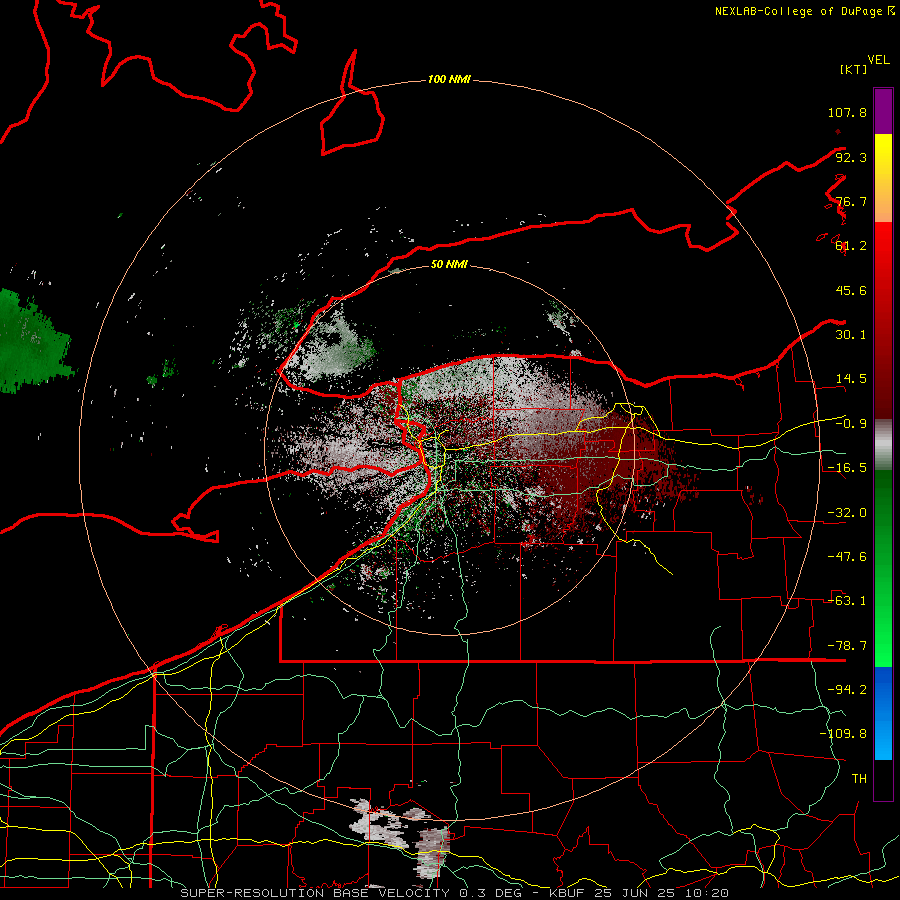Click the VEL legend title
The width and height of the screenshot is (900, 900).
[x=878, y=60]
